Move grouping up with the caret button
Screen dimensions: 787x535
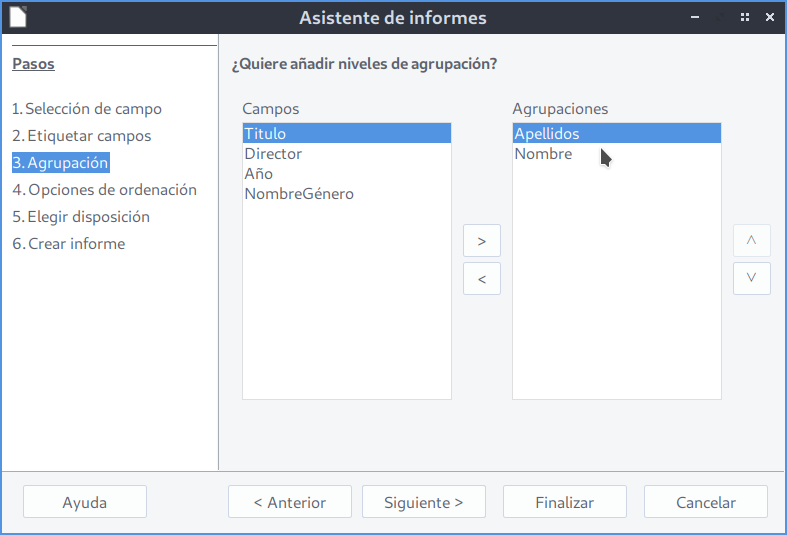[752, 241]
